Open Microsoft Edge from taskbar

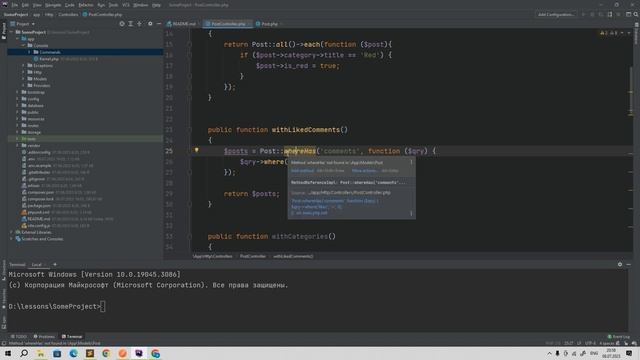[x=73, y=353]
